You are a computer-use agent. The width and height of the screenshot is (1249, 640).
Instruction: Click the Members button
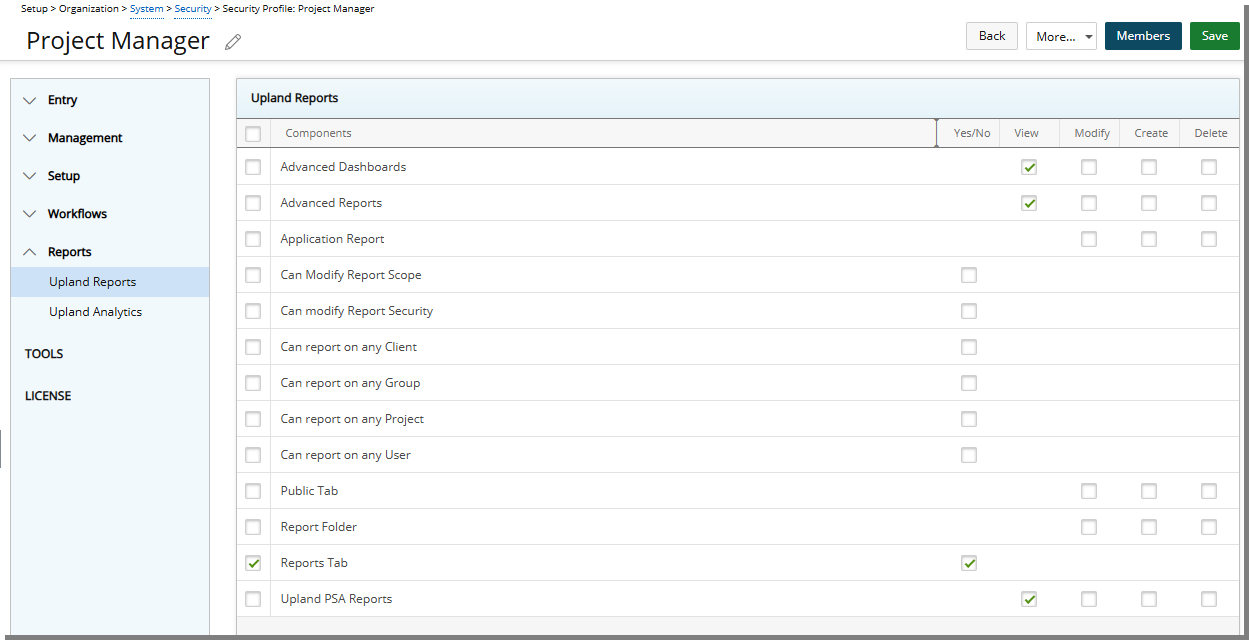1143,35
